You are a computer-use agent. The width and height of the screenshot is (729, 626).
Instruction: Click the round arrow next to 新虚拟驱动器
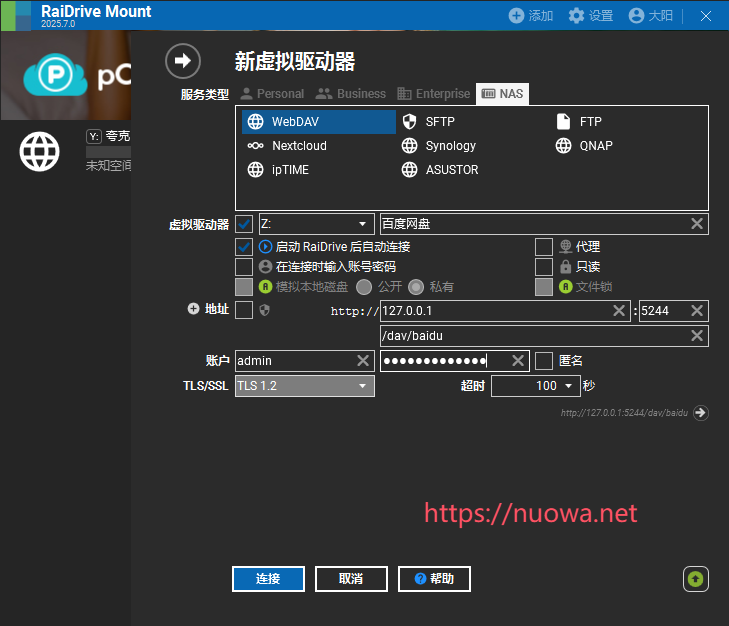tap(183, 61)
